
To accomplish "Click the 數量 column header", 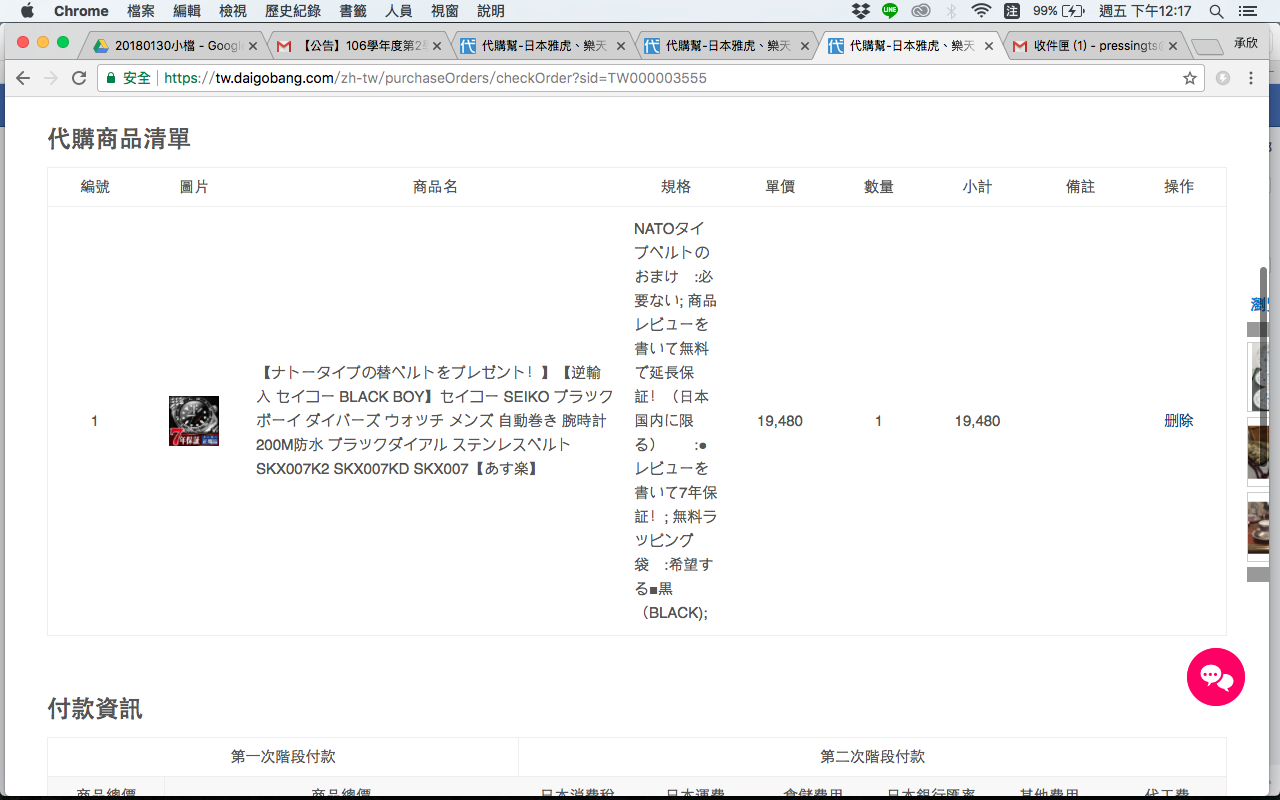I will tap(879, 187).
